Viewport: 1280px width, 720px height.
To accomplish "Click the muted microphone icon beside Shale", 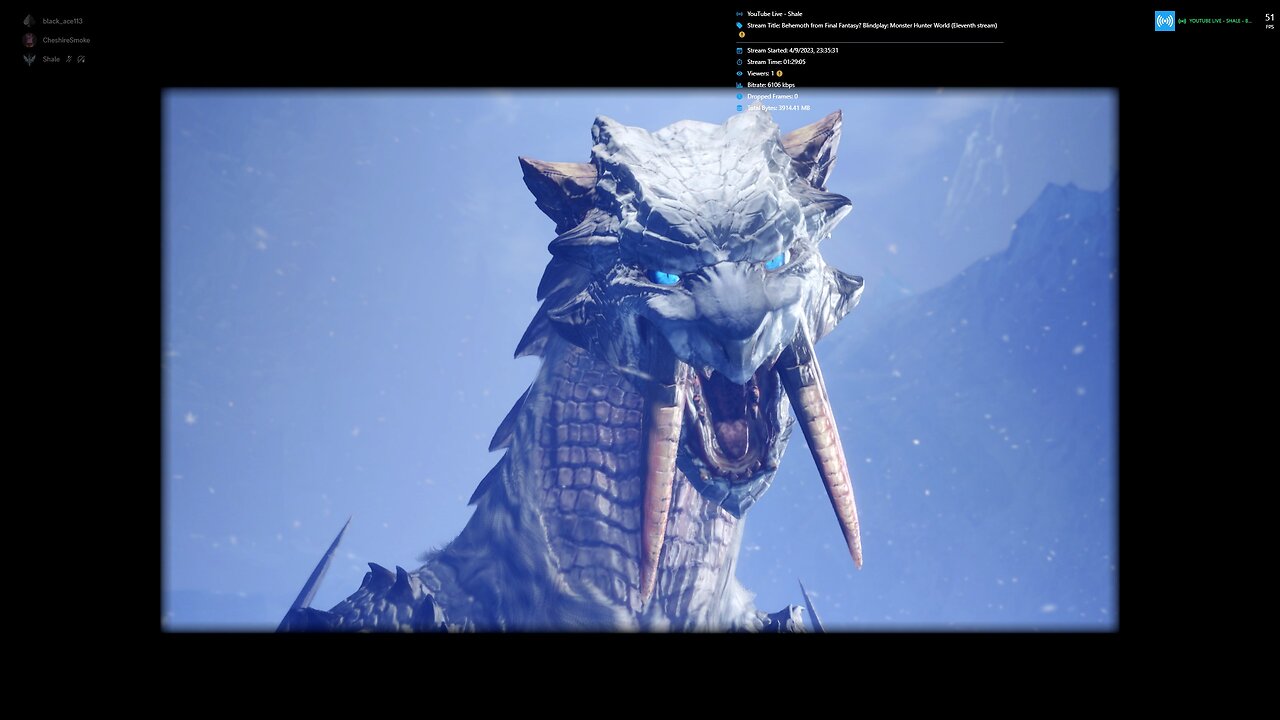I will pyautogui.click(x=69, y=59).
